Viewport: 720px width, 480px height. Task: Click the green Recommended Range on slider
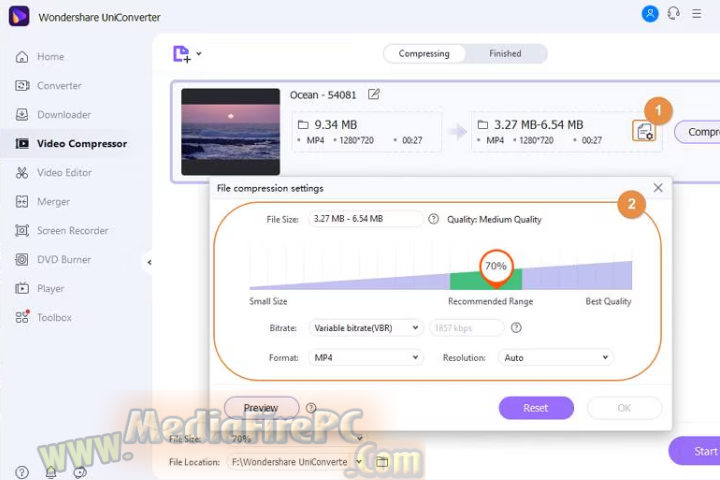pyautogui.click(x=486, y=280)
